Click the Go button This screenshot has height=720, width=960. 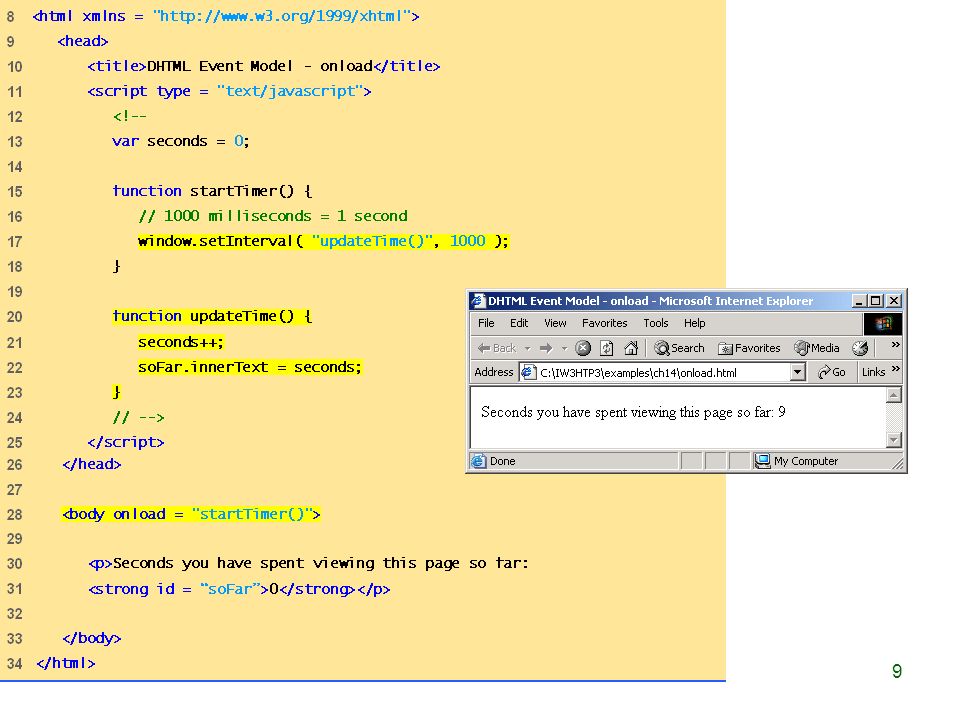point(831,372)
